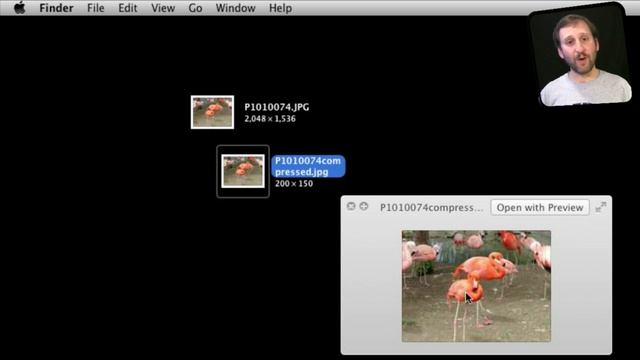Screen dimensions: 640x360
Task: Enter full screen in Quick Look
Action: (601, 207)
